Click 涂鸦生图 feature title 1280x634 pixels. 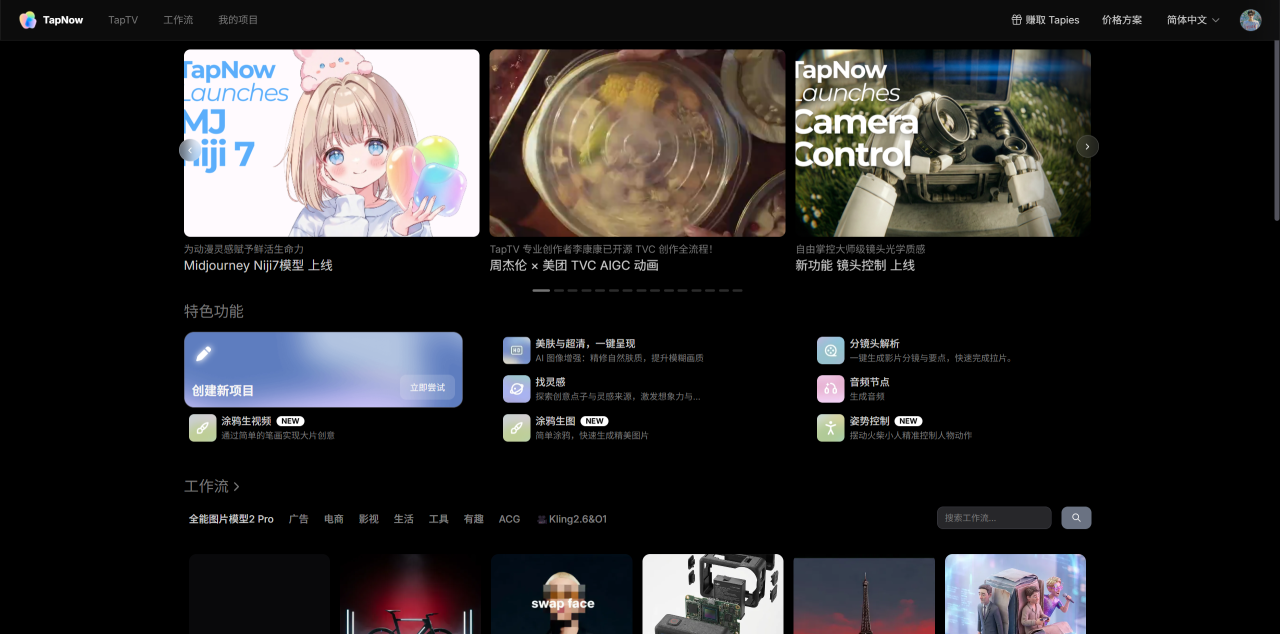555,421
